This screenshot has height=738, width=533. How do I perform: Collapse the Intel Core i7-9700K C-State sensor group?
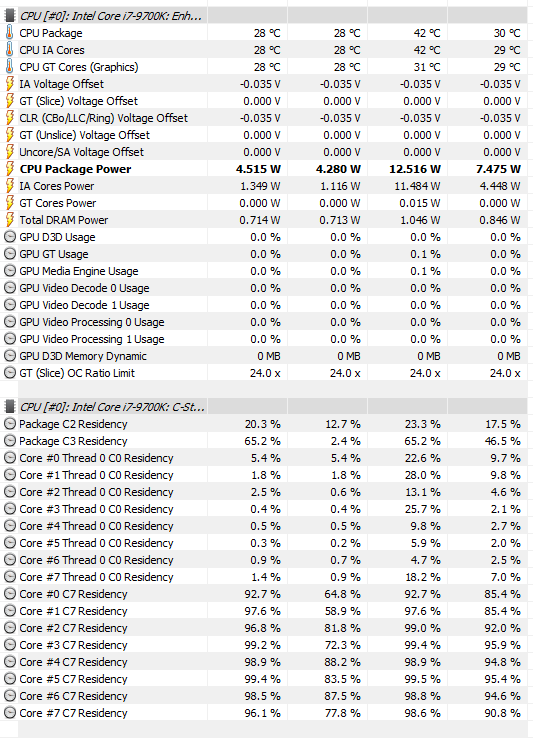(113, 407)
